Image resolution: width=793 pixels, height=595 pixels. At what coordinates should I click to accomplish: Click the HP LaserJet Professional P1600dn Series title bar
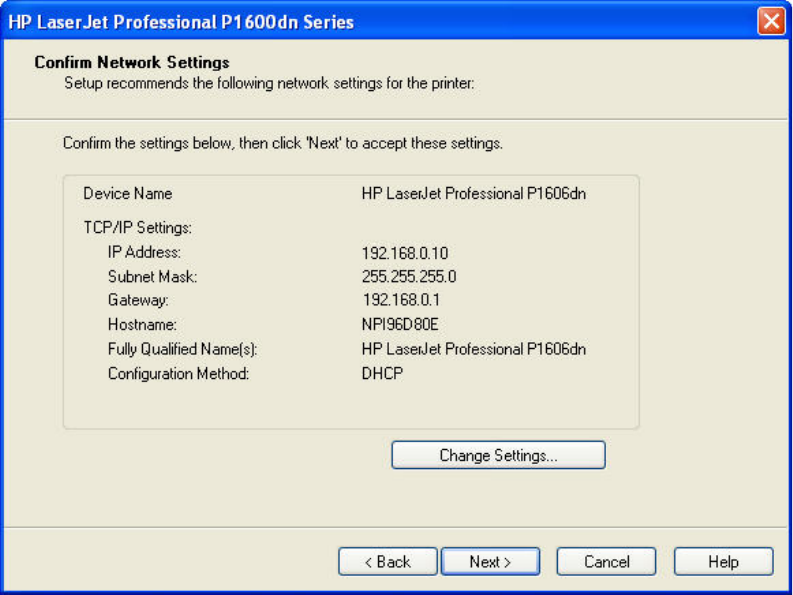click(300, 21)
